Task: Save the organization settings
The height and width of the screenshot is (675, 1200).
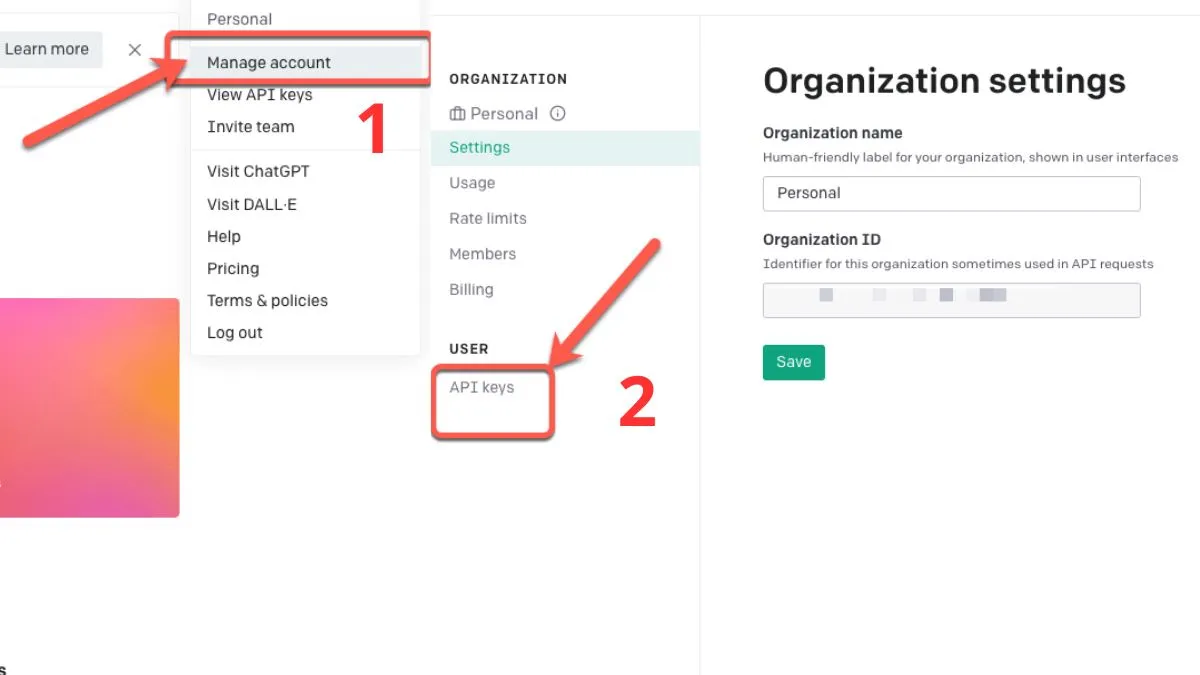Action: (793, 362)
